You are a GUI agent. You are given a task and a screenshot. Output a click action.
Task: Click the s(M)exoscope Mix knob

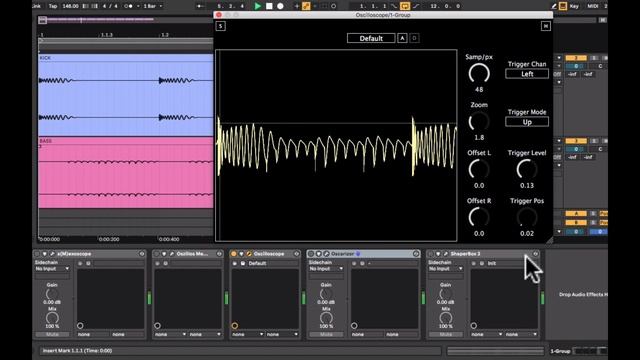(x=52, y=318)
